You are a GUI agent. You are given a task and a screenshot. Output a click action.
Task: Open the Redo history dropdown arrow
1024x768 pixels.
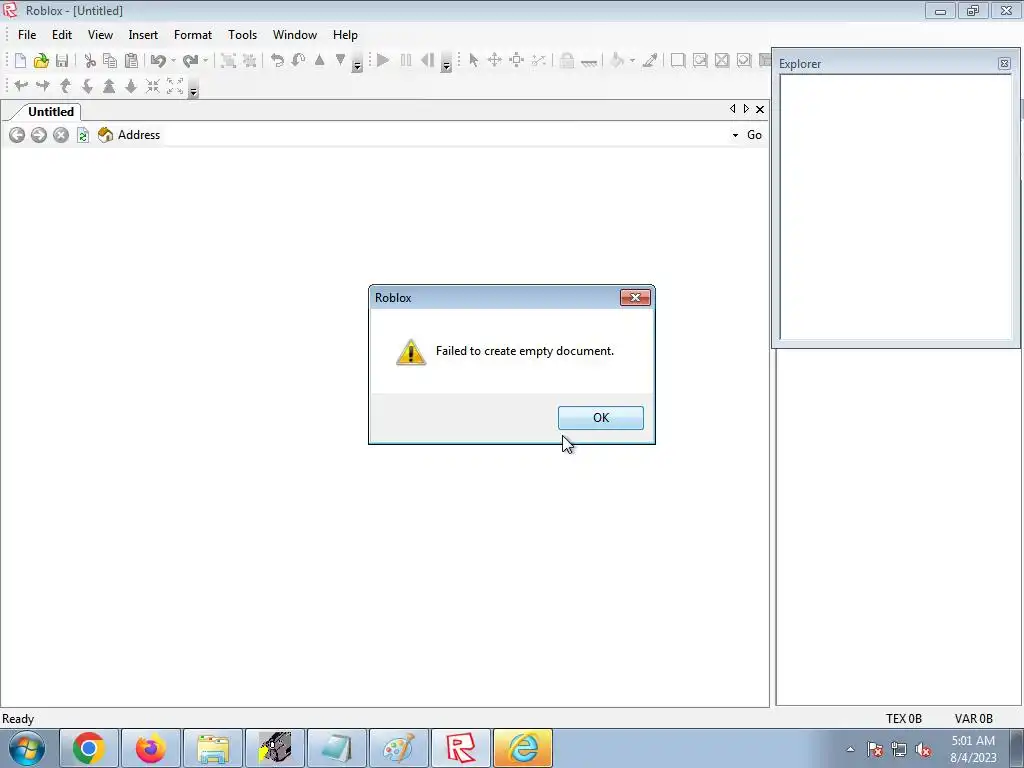206,61
